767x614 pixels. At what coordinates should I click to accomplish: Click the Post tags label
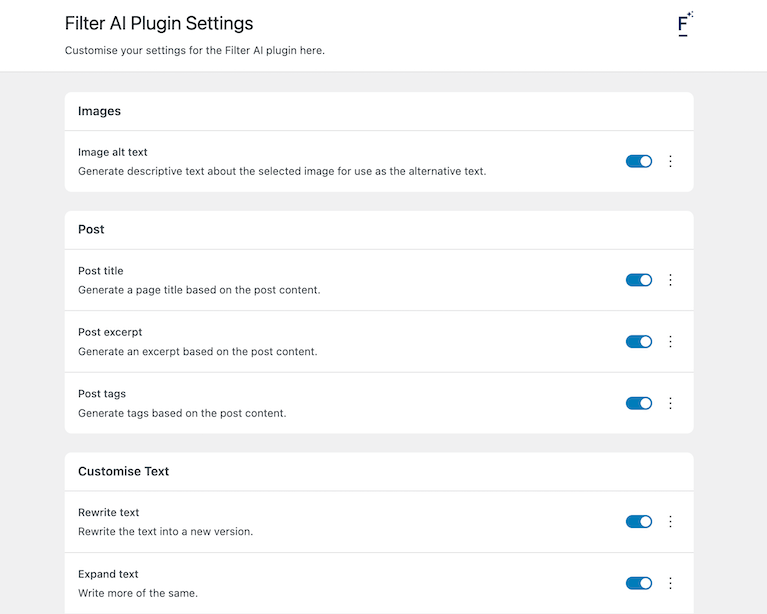102,394
